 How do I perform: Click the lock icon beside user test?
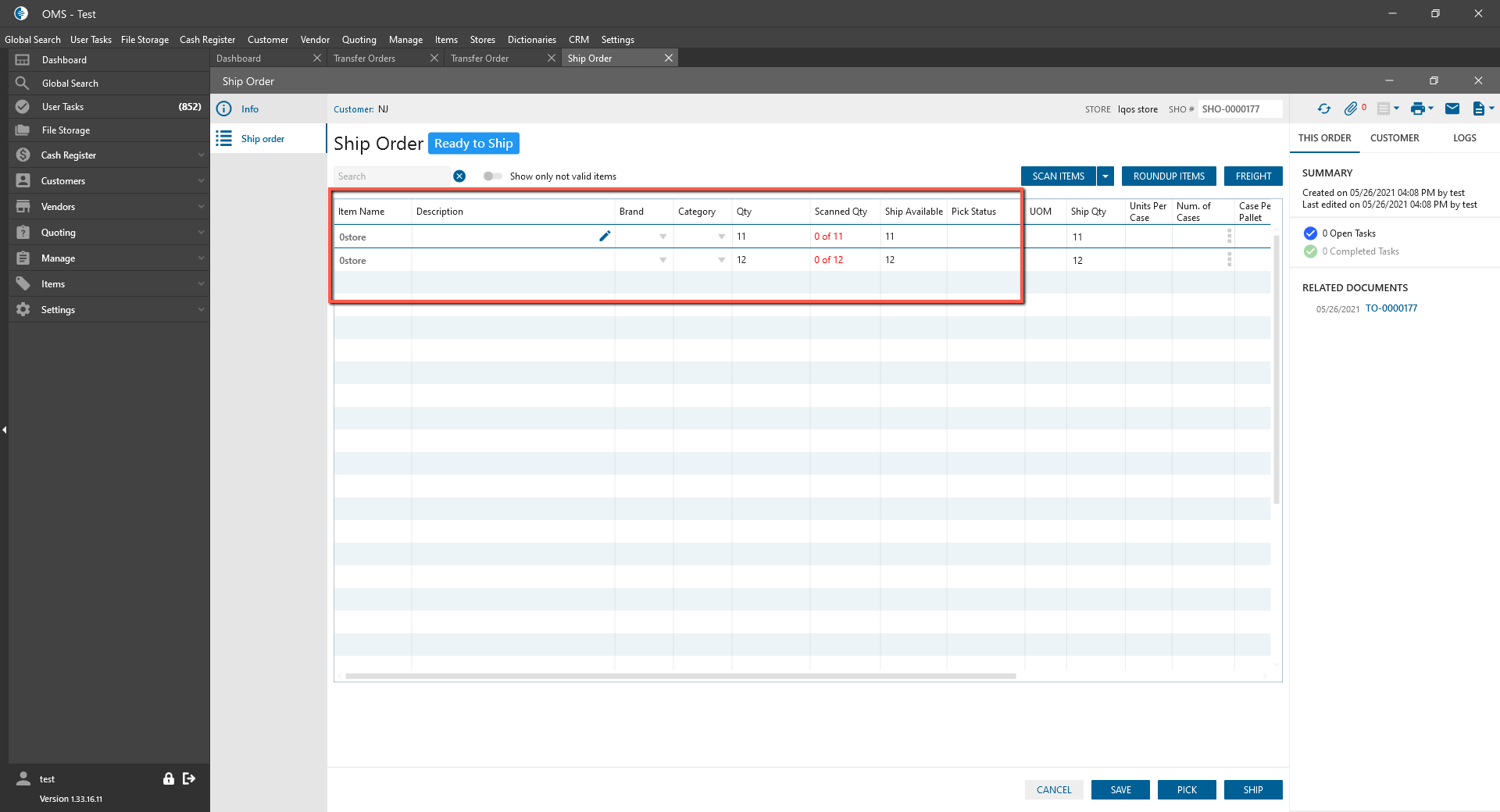[168, 778]
